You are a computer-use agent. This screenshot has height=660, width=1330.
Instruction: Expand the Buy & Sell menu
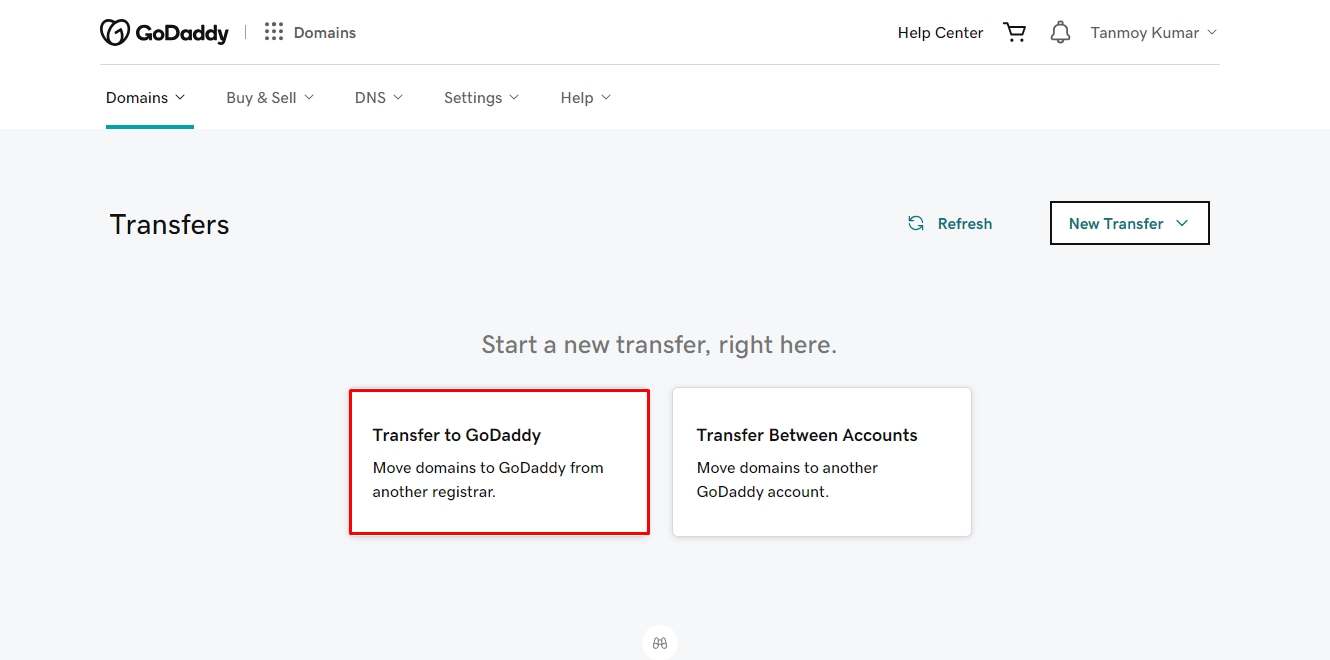270,97
